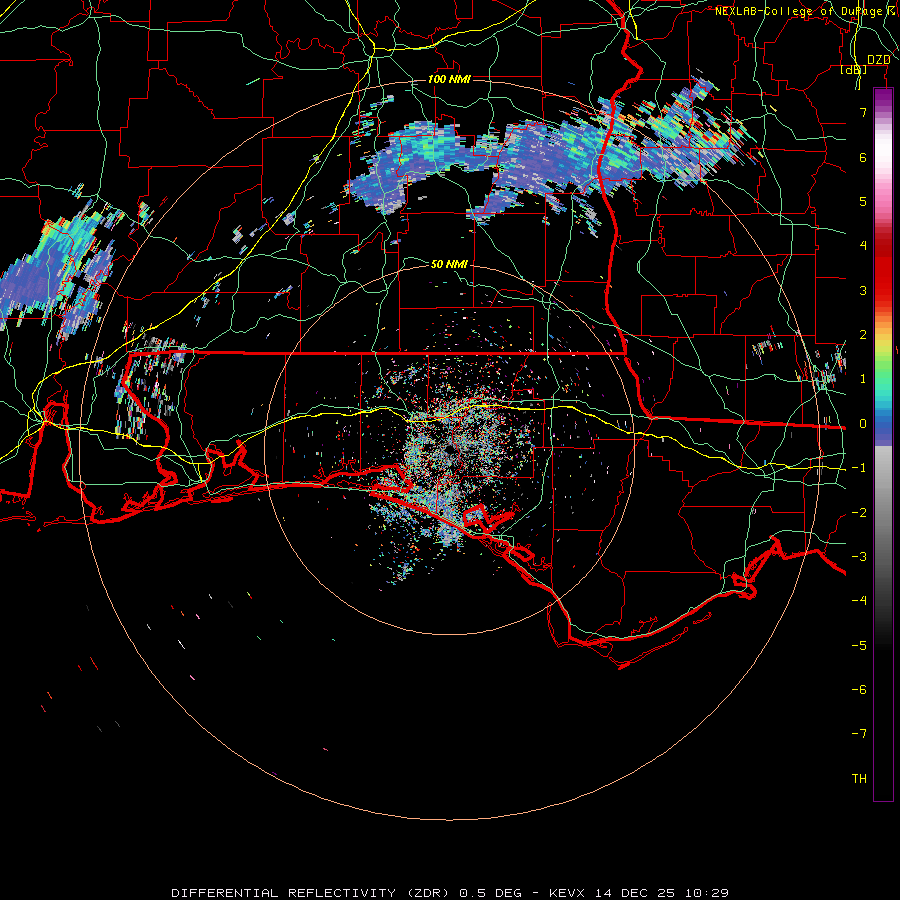Image resolution: width=900 pixels, height=900 pixels.
Task: Select the "-3" value on the scale
Action: [x=859, y=557]
